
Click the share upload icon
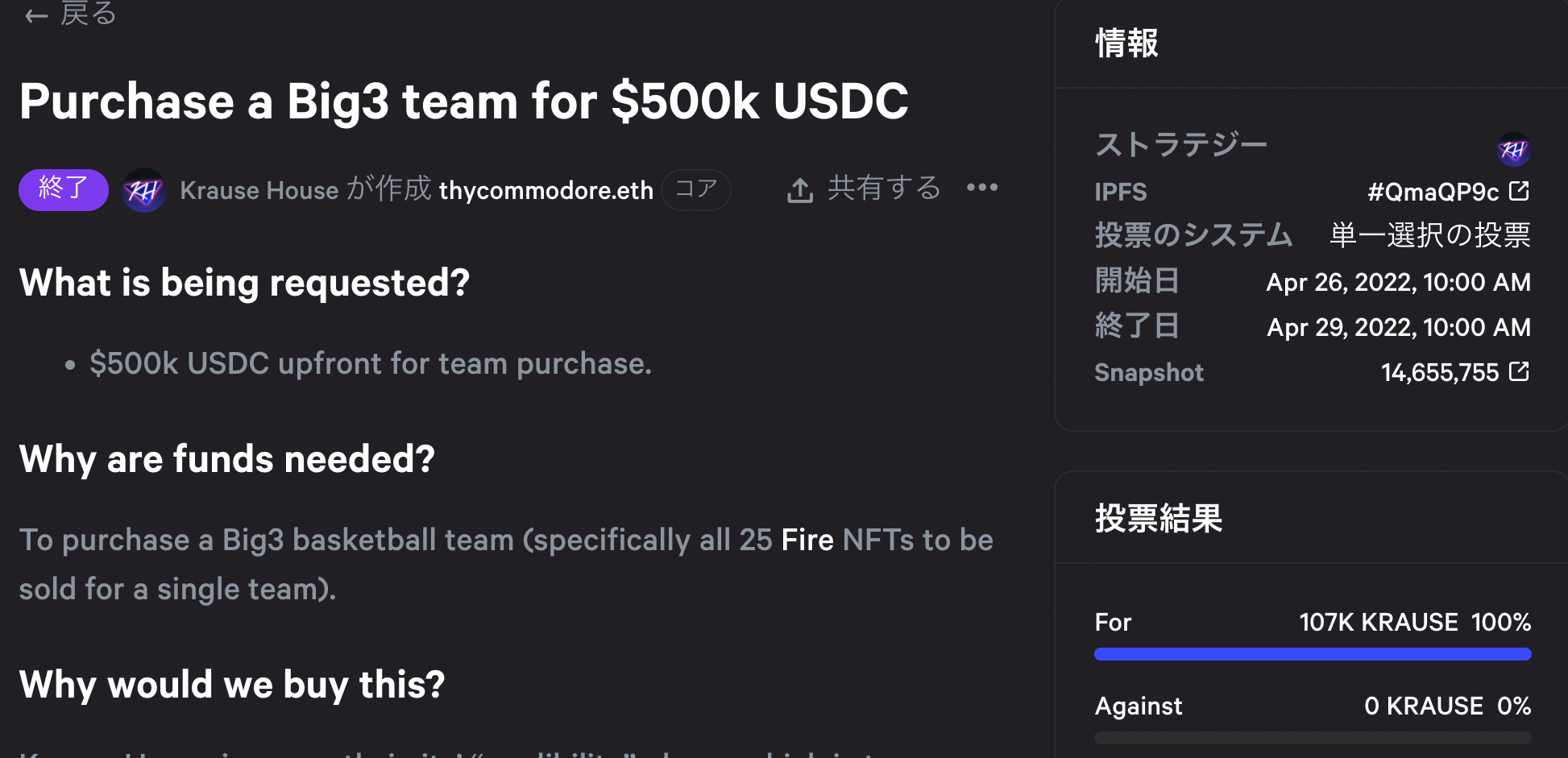799,190
